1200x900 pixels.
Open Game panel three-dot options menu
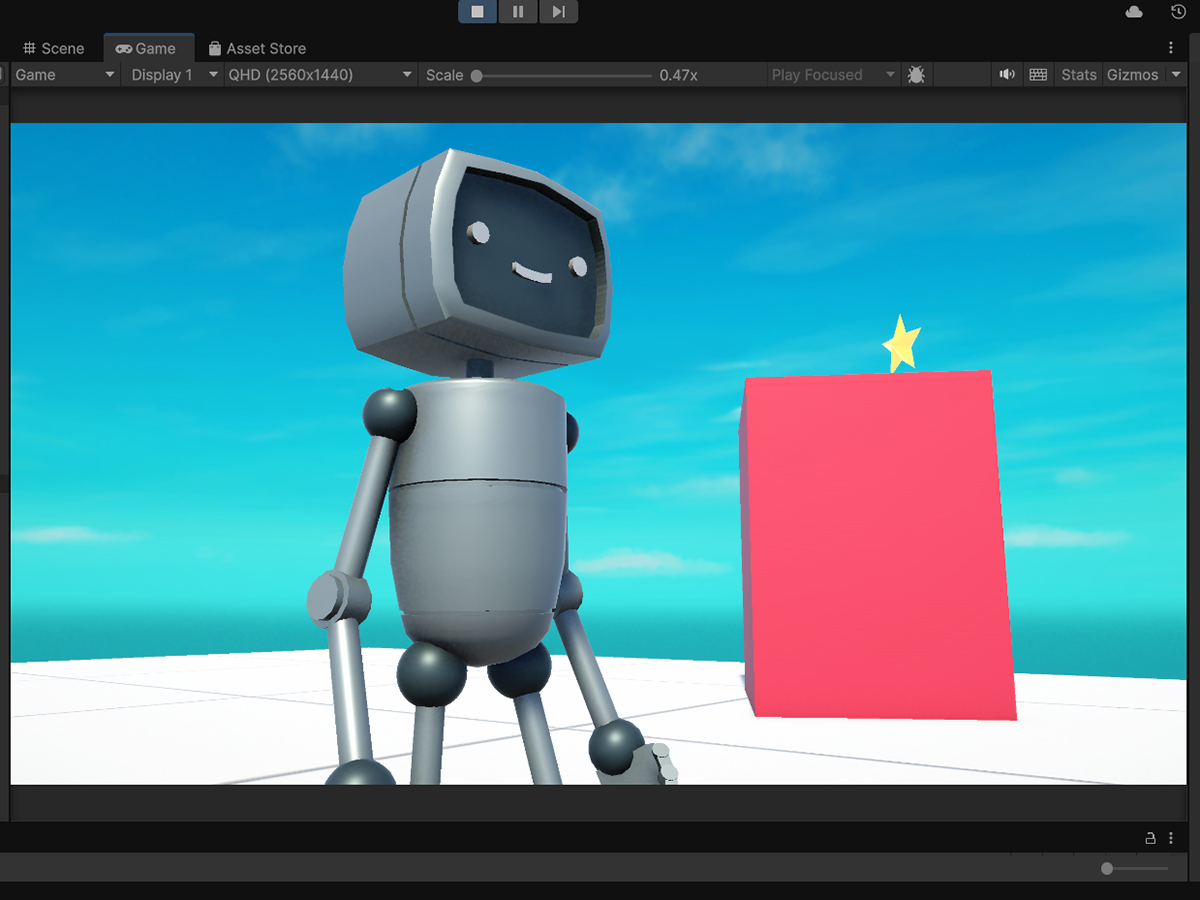click(x=1171, y=48)
